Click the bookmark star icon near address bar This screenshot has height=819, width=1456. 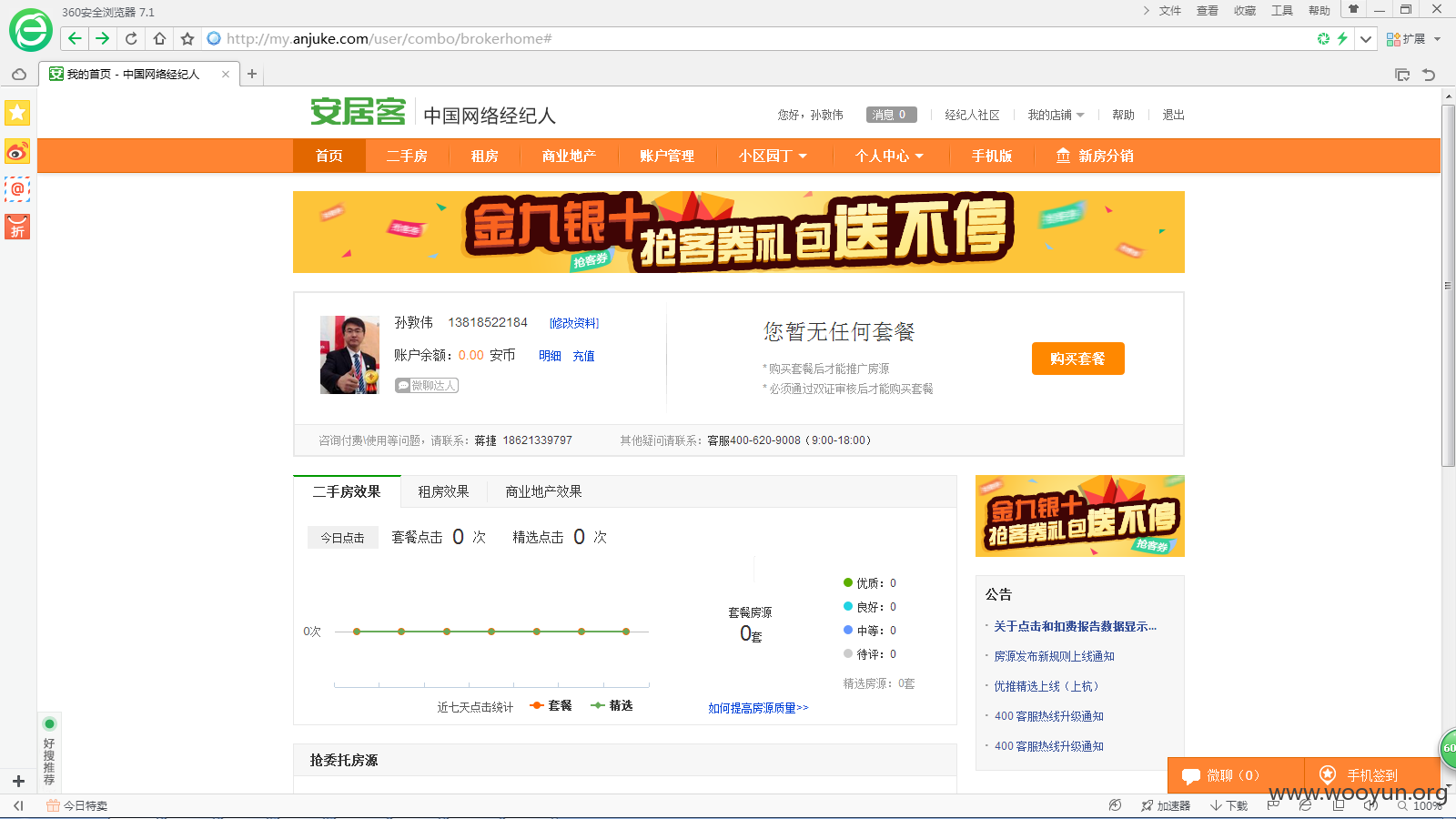click(187, 38)
